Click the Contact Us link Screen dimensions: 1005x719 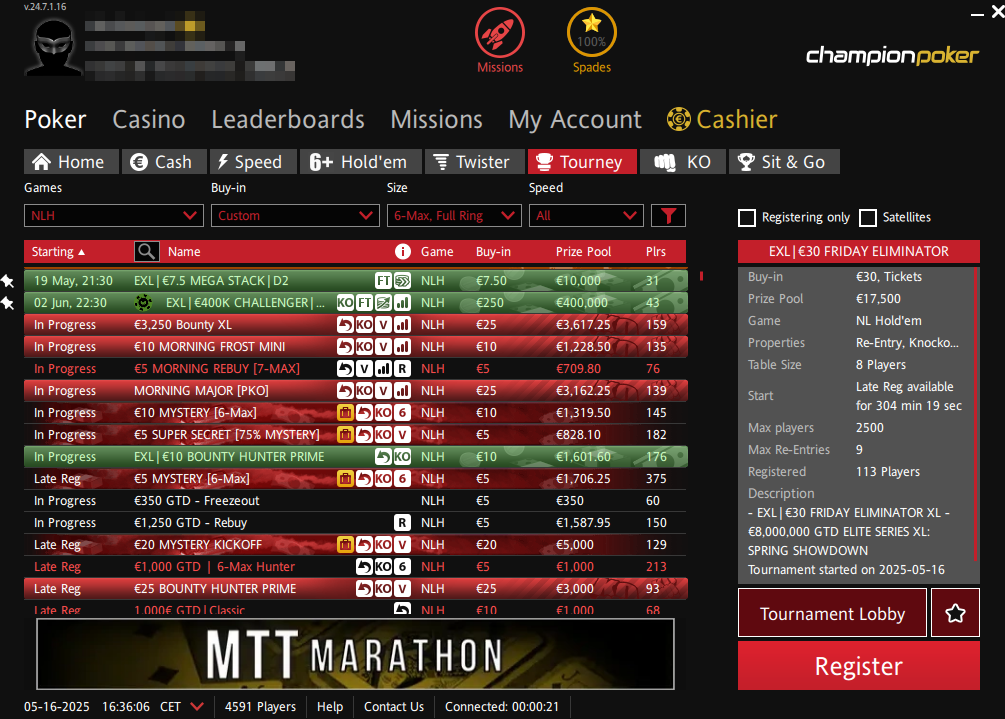[x=394, y=706]
